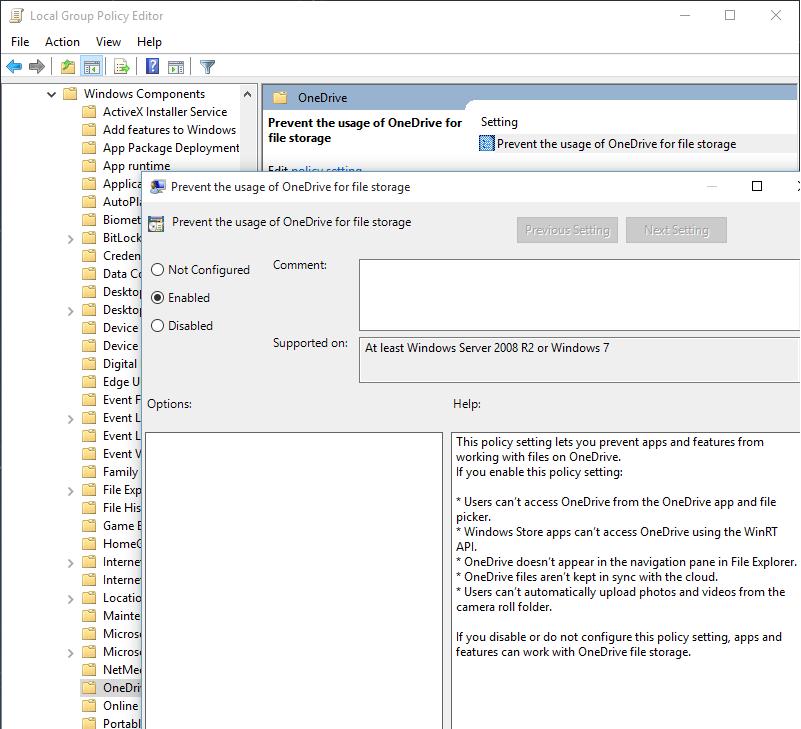
Task: Click the Previous Setting button
Action: (x=567, y=230)
